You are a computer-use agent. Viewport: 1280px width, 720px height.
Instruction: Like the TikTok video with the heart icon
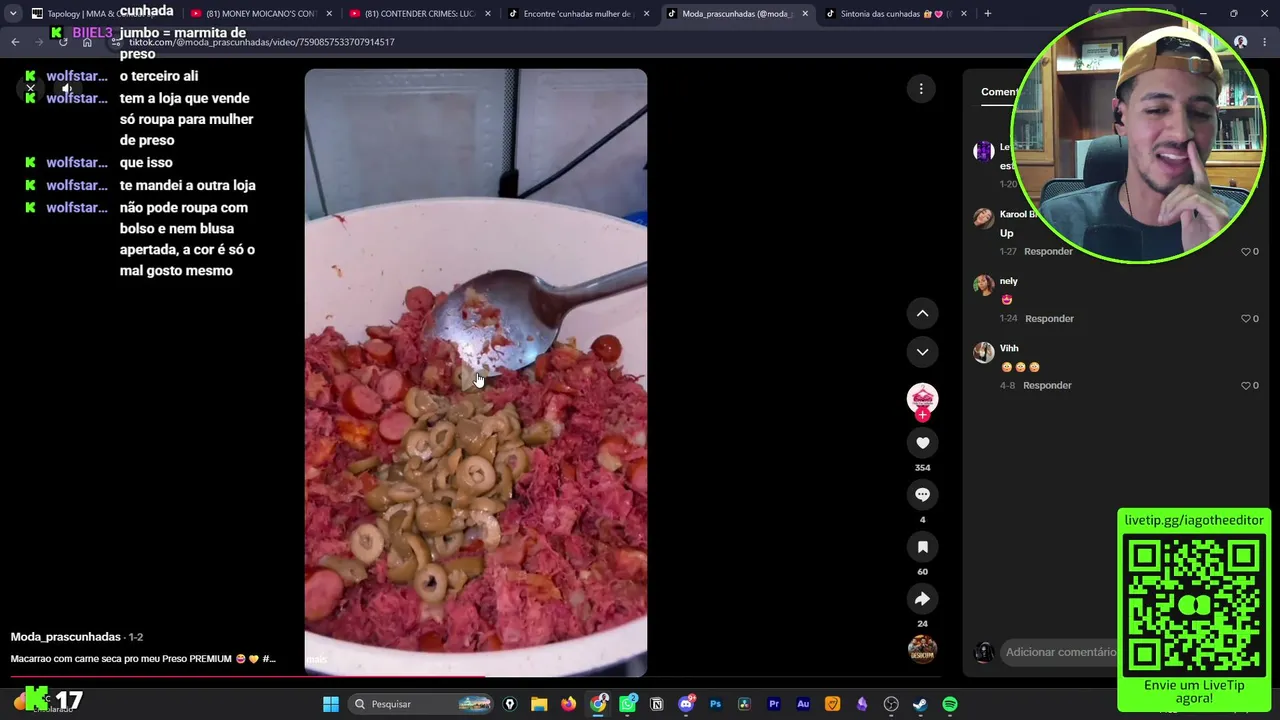[x=922, y=443]
